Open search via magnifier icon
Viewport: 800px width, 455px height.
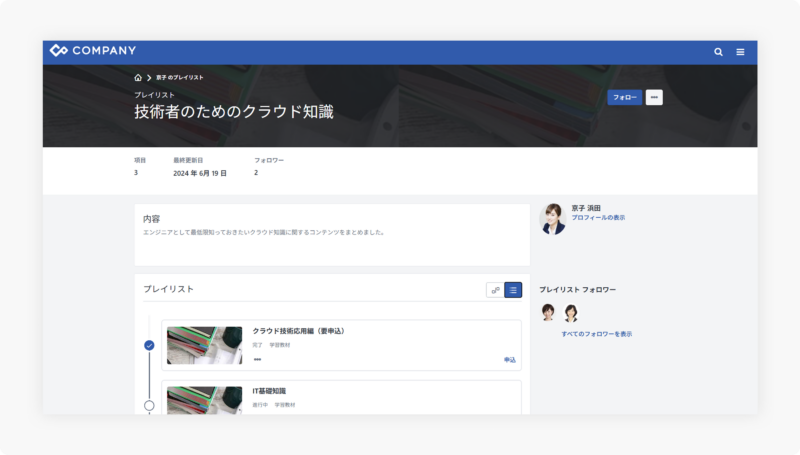[x=718, y=52]
